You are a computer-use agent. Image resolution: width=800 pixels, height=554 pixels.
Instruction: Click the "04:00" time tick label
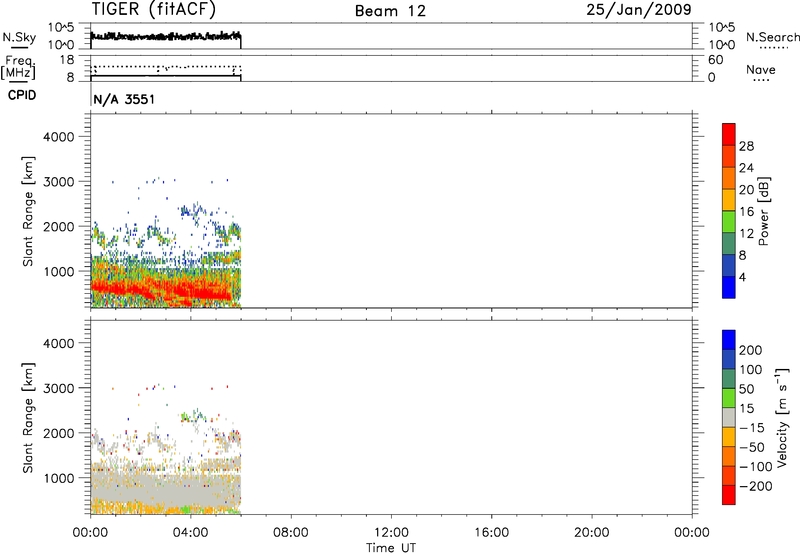point(191,533)
